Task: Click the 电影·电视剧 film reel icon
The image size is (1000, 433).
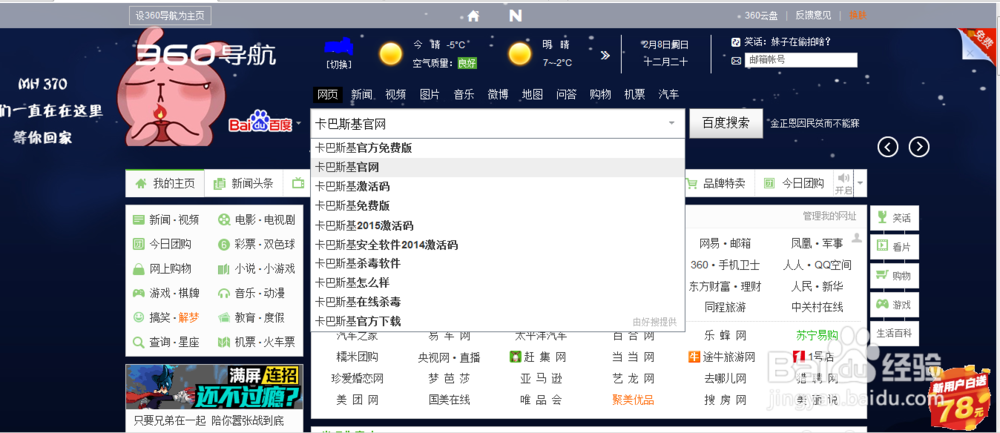Action: click(x=224, y=220)
